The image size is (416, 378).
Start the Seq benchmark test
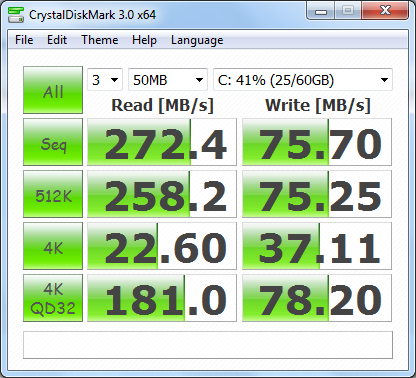tap(53, 142)
